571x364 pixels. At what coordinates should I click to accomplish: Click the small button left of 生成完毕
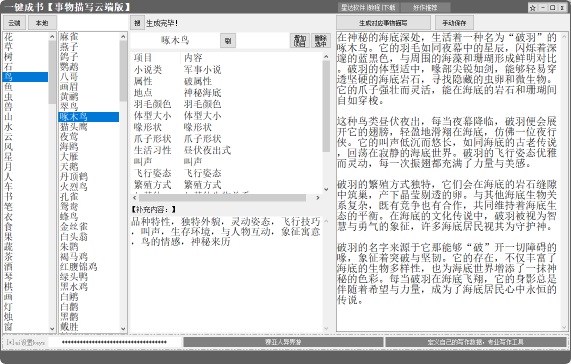point(137,23)
